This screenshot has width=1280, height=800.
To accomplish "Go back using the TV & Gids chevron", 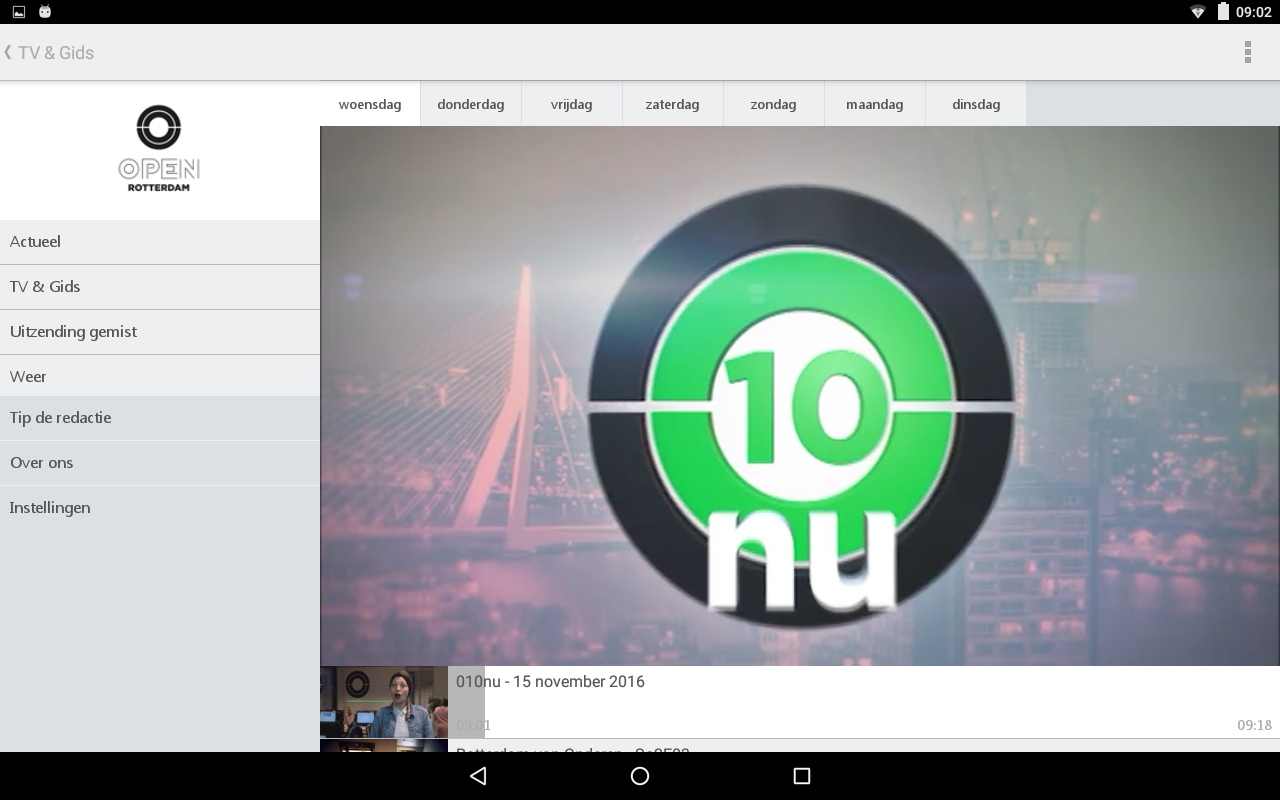I will (x=8, y=52).
